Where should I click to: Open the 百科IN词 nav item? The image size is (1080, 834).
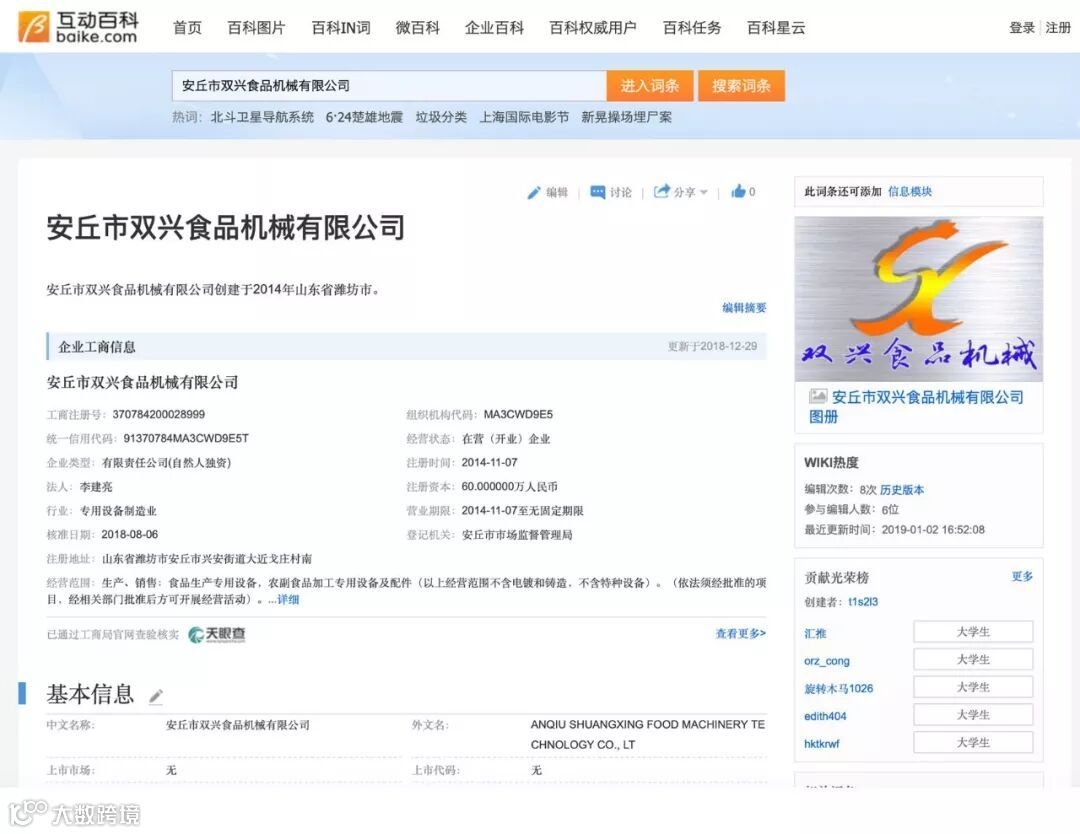(x=340, y=28)
